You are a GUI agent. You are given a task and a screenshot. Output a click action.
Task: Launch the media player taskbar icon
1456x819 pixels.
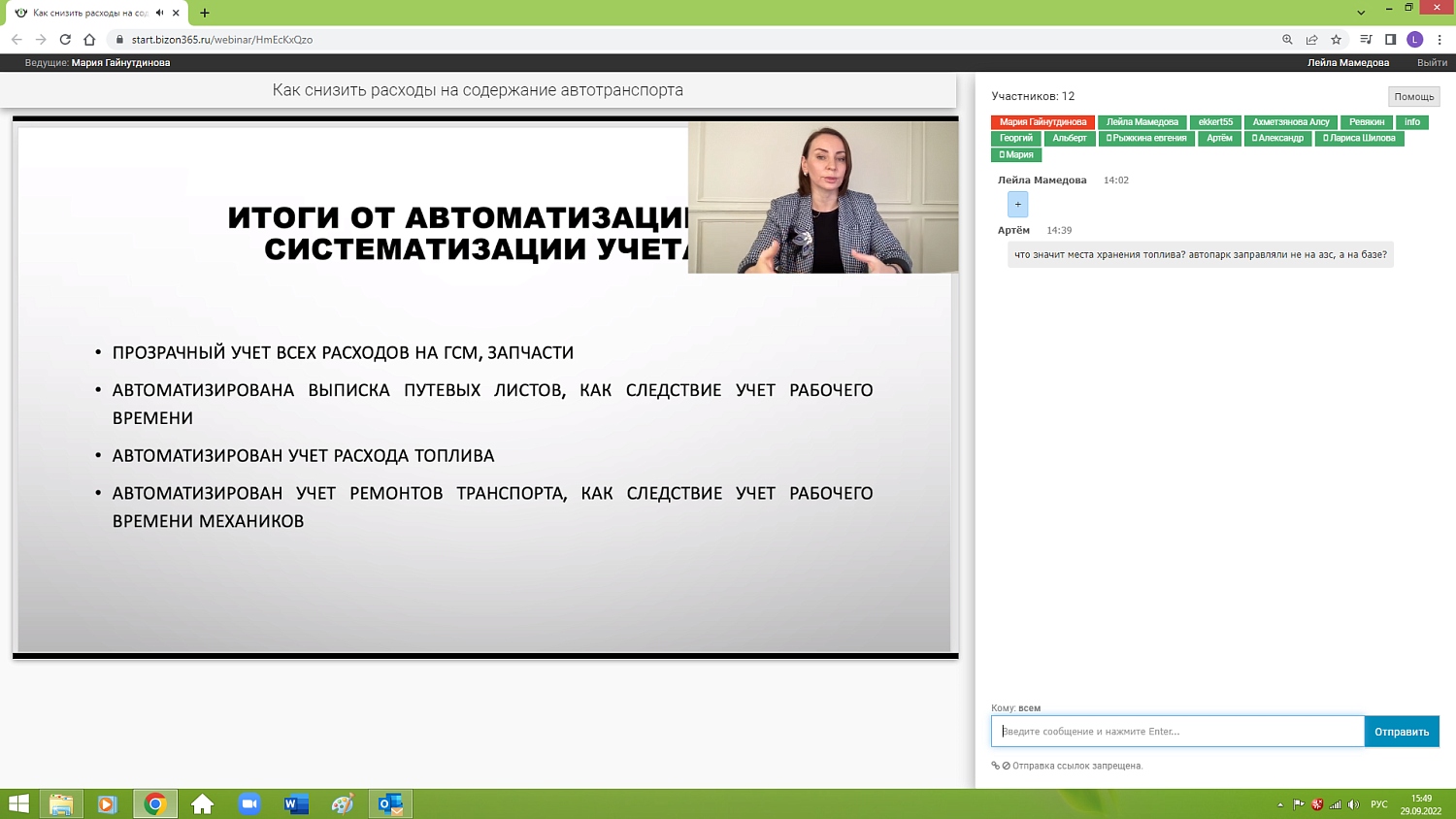tap(108, 803)
